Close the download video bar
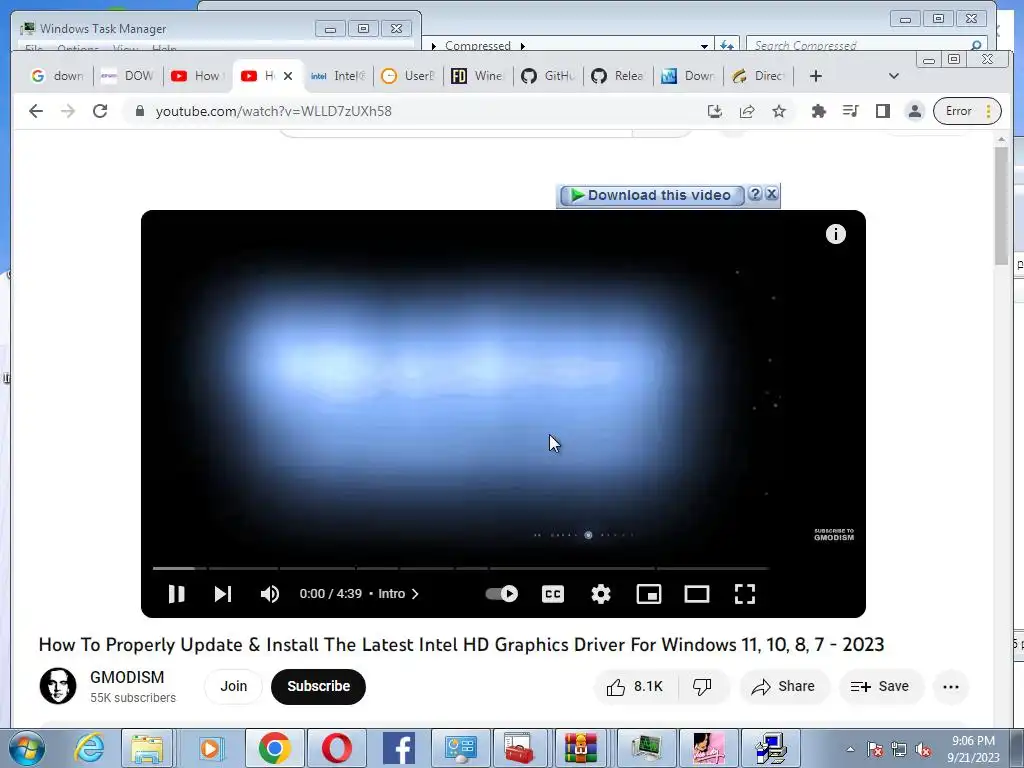Image resolution: width=1024 pixels, height=768 pixels. click(x=771, y=194)
